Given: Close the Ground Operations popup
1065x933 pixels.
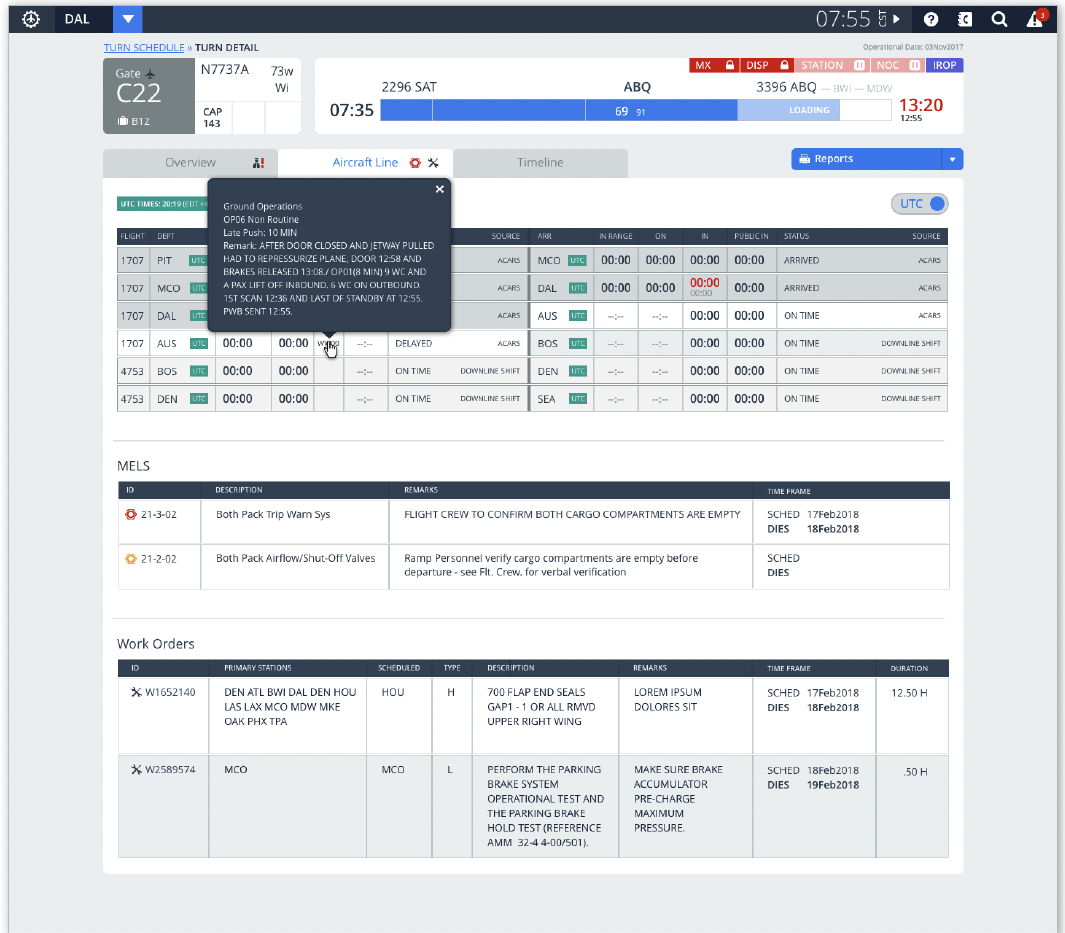Looking at the screenshot, I should point(439,189).
